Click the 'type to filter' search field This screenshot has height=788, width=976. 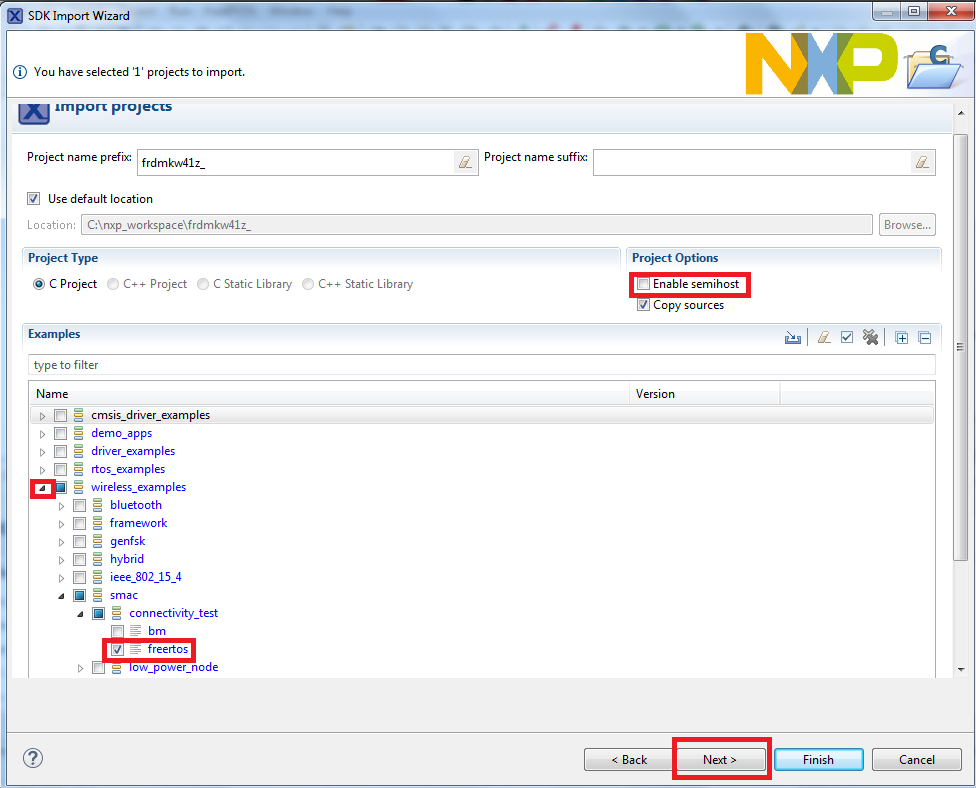(x=480, y=365)
